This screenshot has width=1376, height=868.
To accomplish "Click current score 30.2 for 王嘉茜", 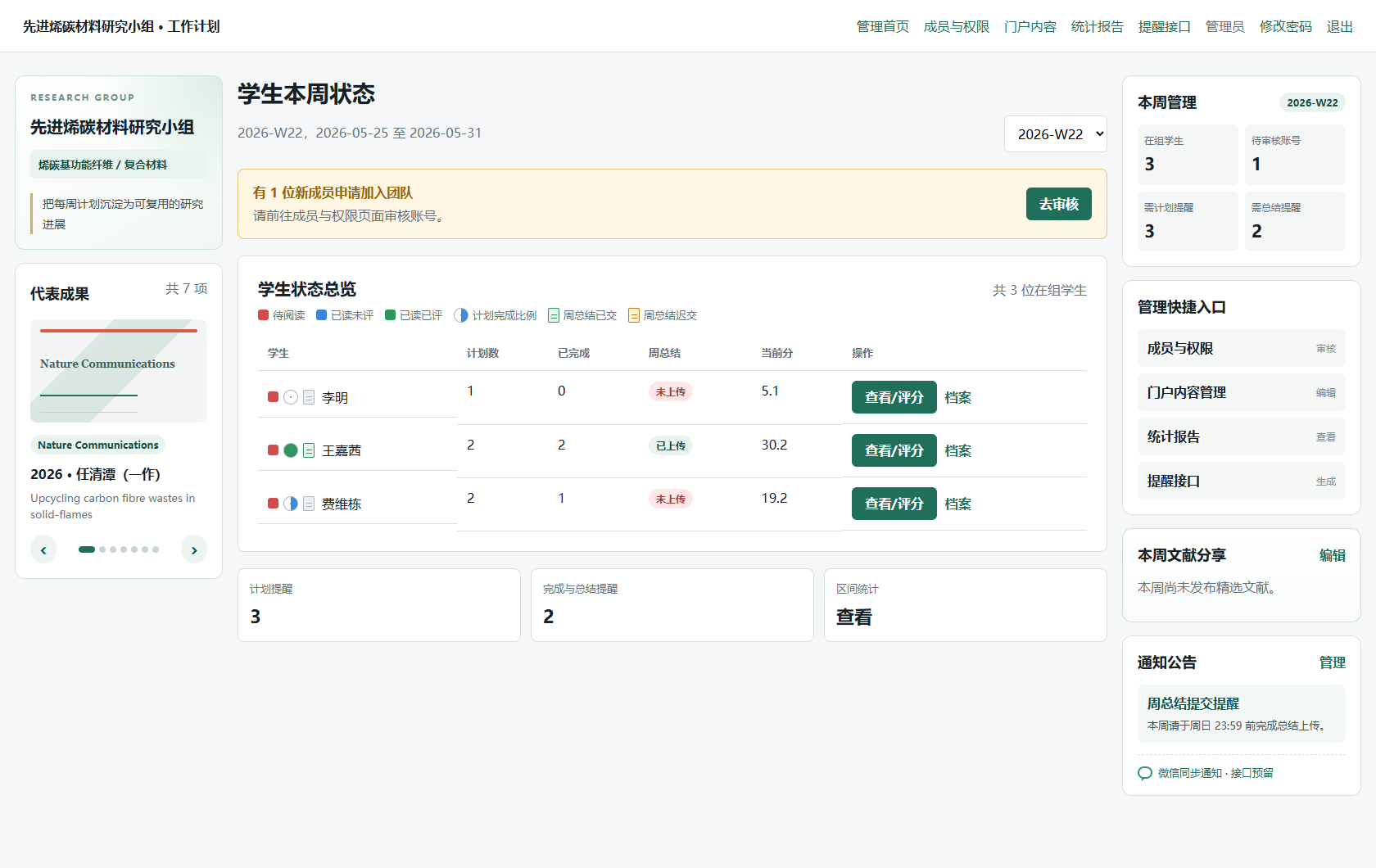I will tap(774, 445).
